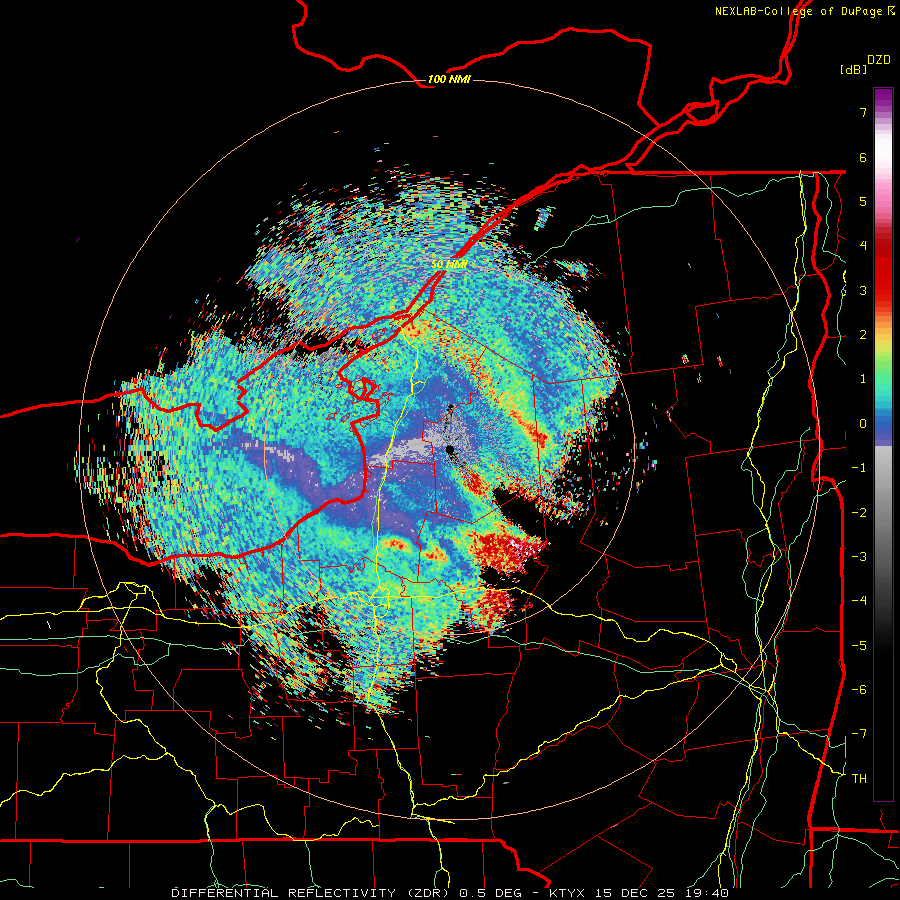Screen dimensions: 900x900
Task: Click the Differential Reflectivity KTYX caption text
Action: coord(450,893)
